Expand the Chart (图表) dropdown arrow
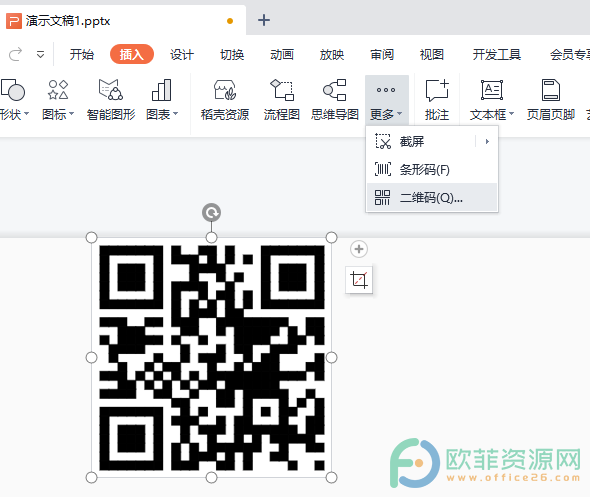This screenshot has height=497, width=590. click(x=175, y=113)
